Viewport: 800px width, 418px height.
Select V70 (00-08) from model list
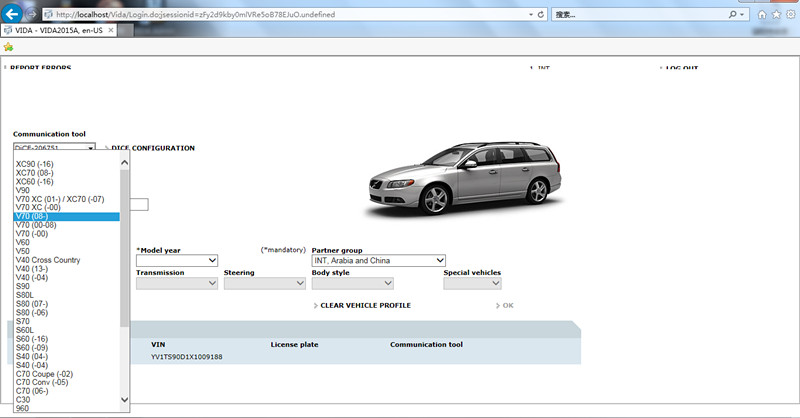(x=67, y=225)
